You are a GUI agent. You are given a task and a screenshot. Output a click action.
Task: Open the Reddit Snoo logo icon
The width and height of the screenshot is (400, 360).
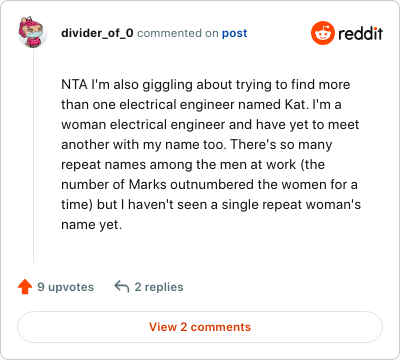323,33
